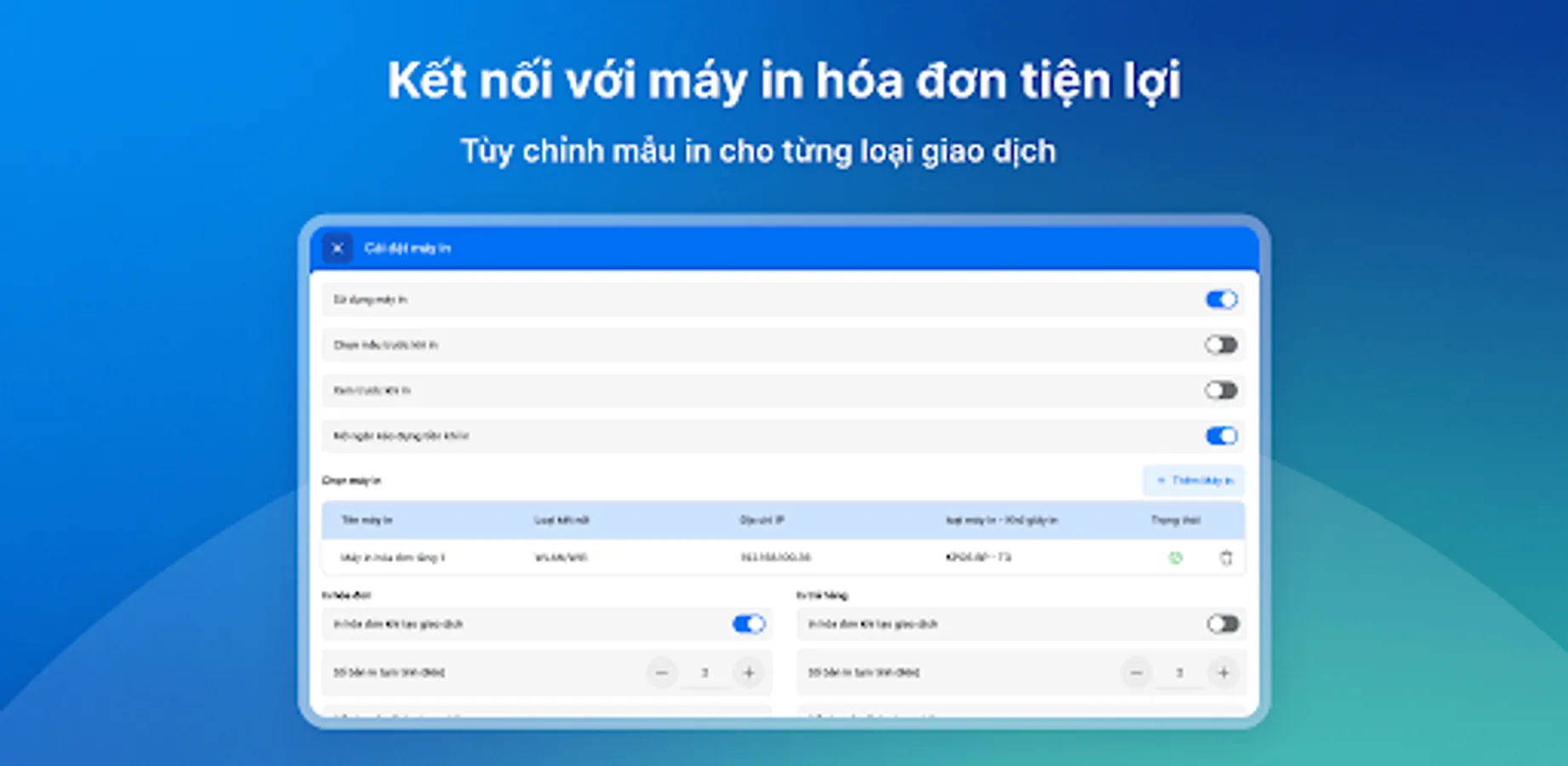Toggle the cash drawer switch above Chọn máy in
1568x766 pixels.
tap(1221, 436)
